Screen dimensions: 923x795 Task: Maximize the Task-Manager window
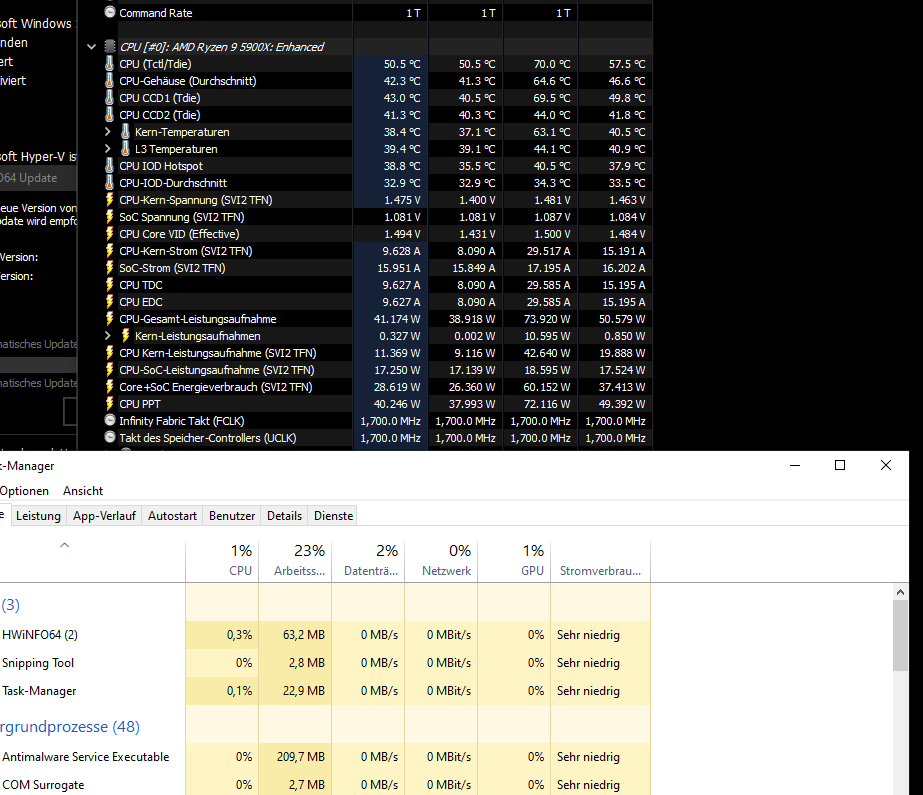point(840,465)
